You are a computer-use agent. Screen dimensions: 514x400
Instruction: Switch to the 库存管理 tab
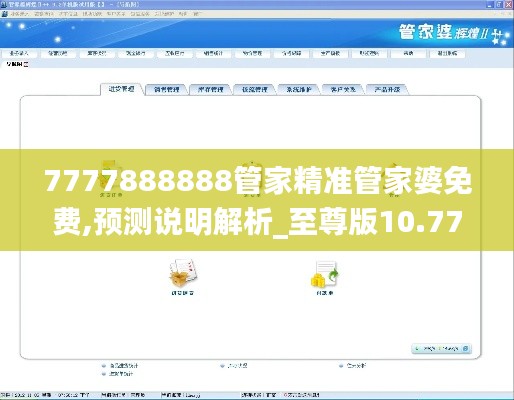tap(210, 89)
